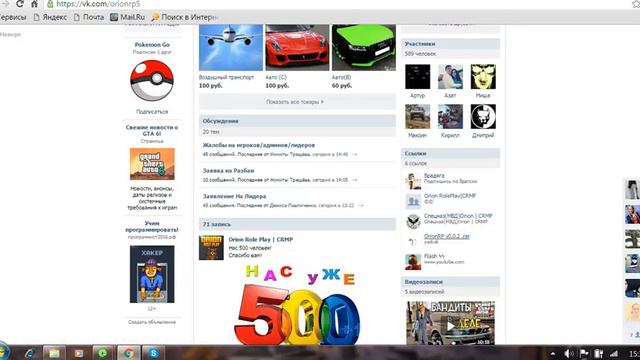This screenshot has width=640, height=360.
Task: Open member Артур avatar
Action: (x=418, y=76)
